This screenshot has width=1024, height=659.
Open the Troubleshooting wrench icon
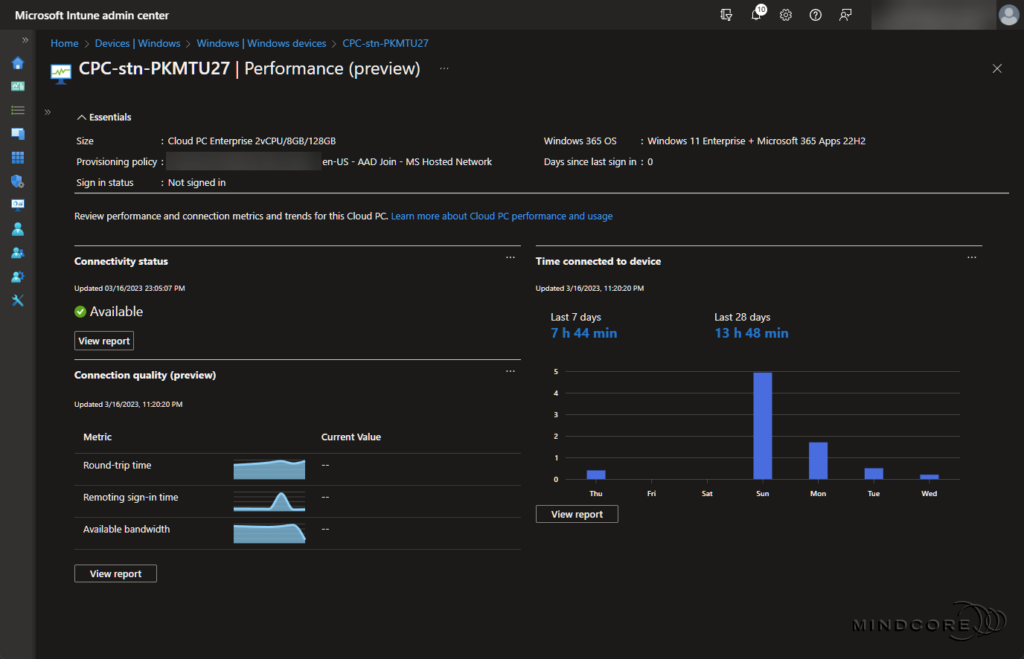point(17,300)
